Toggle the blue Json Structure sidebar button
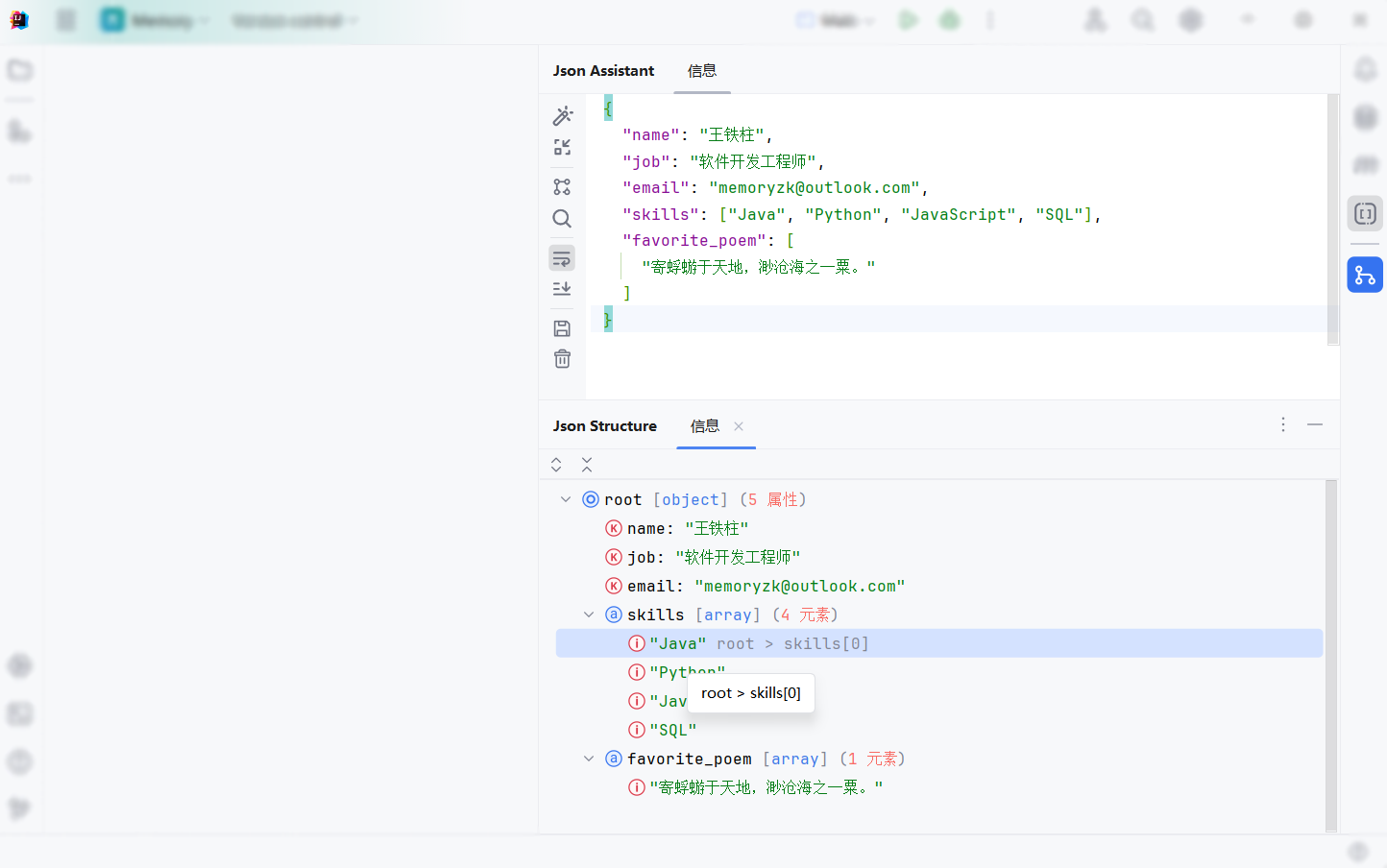 click(x=1365, y=276)
